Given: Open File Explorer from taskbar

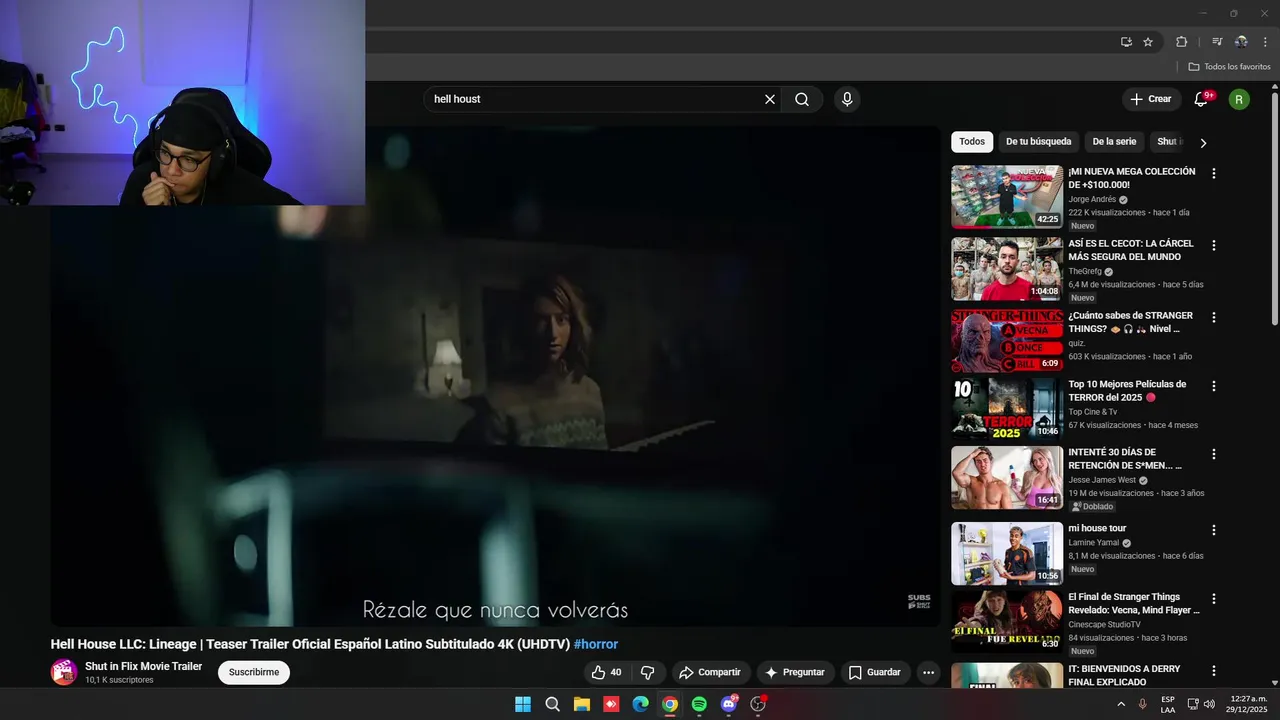Looking at the screenshot, I should [x=582, y=704].
